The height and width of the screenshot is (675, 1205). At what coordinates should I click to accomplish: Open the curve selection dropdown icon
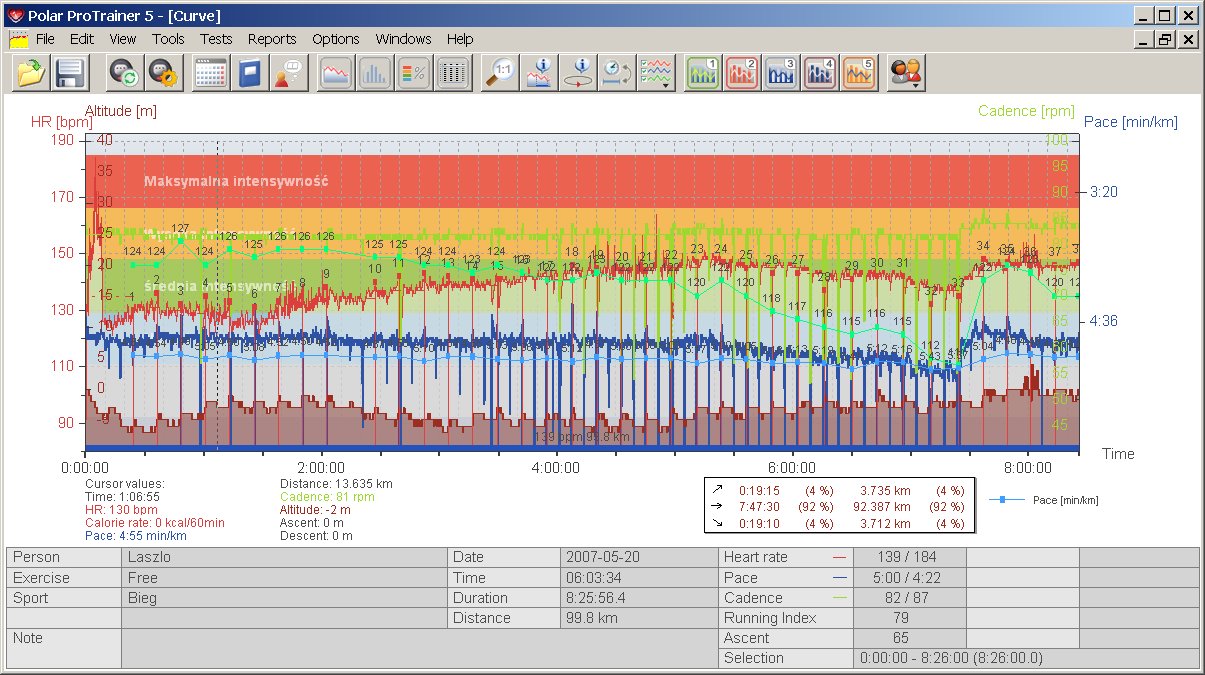[656, 73]
